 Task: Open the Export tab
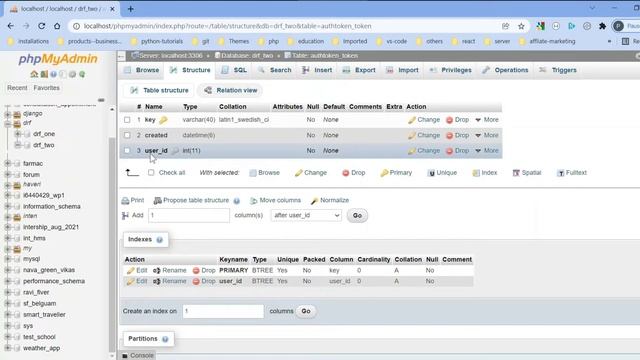tap(359, 70)
